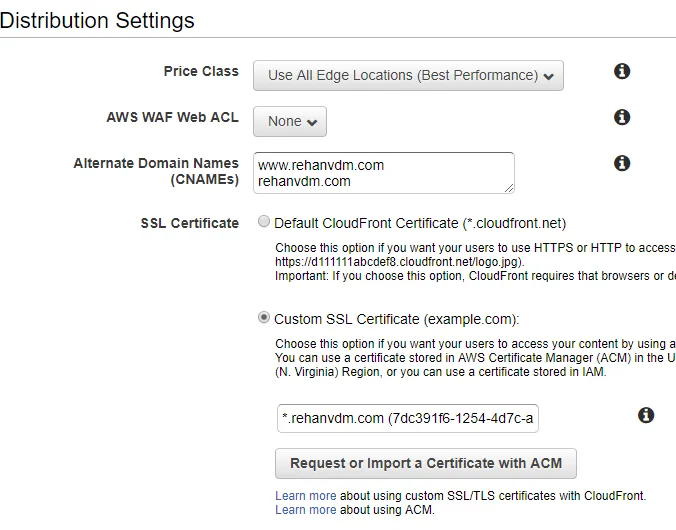Click the AWS WAF Web ACL label
This screenshot has width=676, height=530.
(172, 117)
